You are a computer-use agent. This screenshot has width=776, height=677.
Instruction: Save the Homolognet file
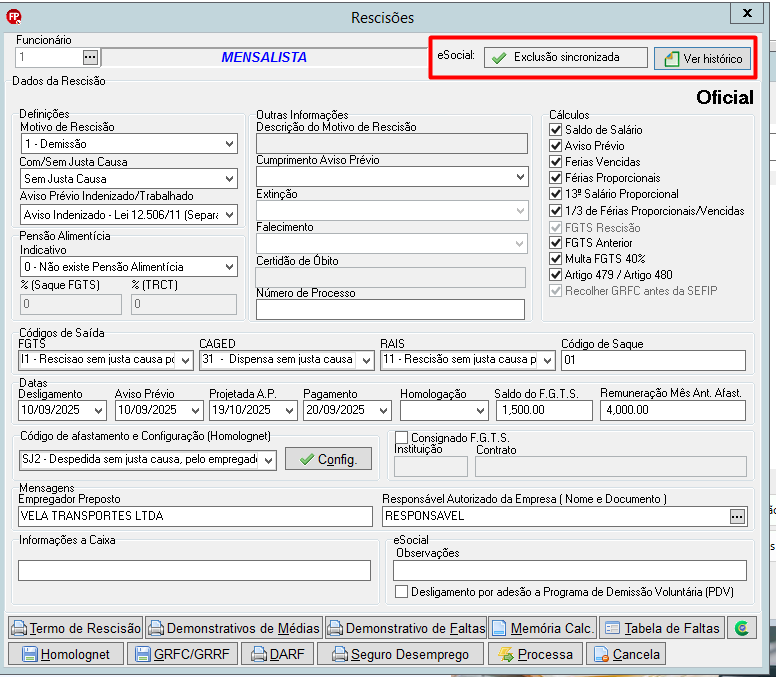[66, 654]
